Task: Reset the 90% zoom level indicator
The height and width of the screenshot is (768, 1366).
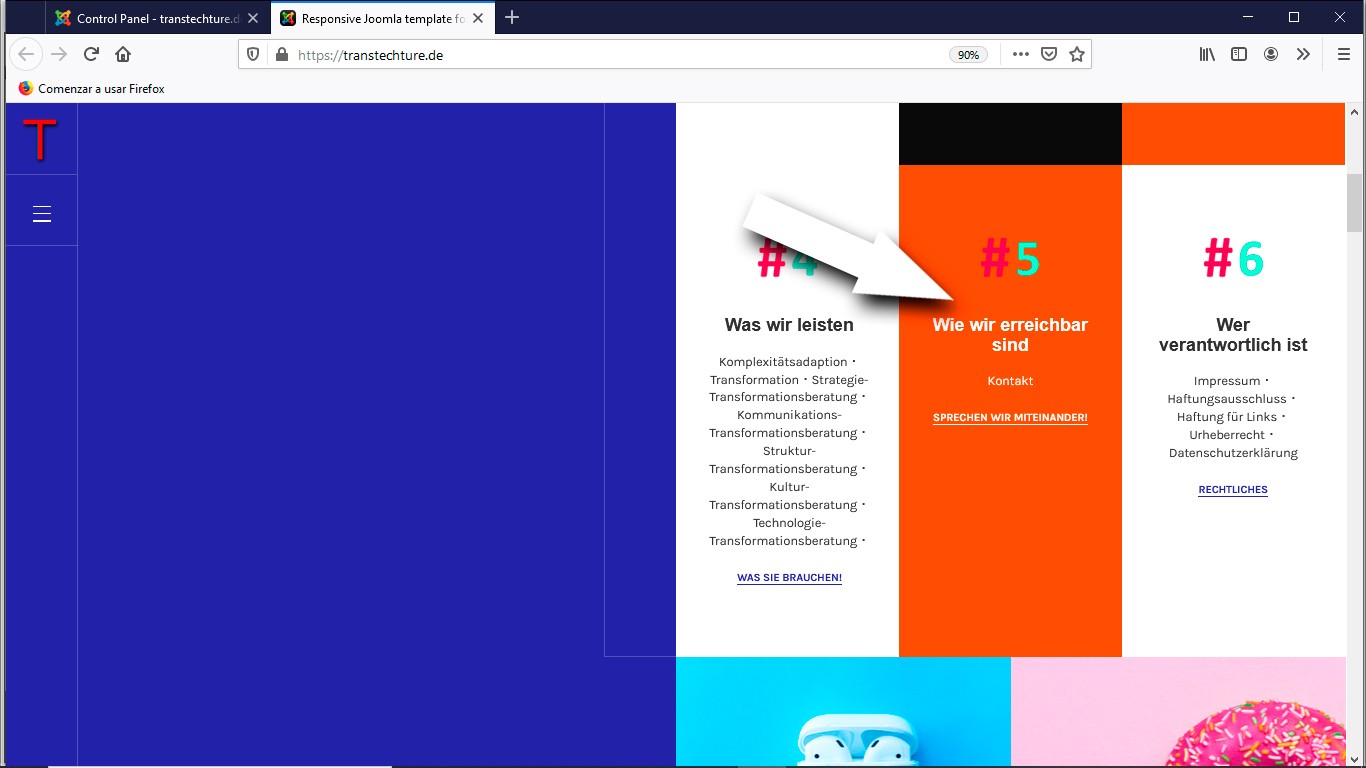Action: [968, 55]
